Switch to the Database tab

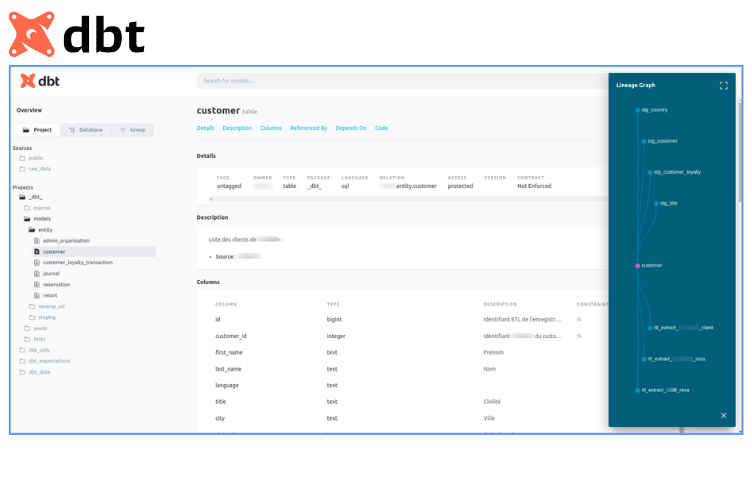[86, 130]
